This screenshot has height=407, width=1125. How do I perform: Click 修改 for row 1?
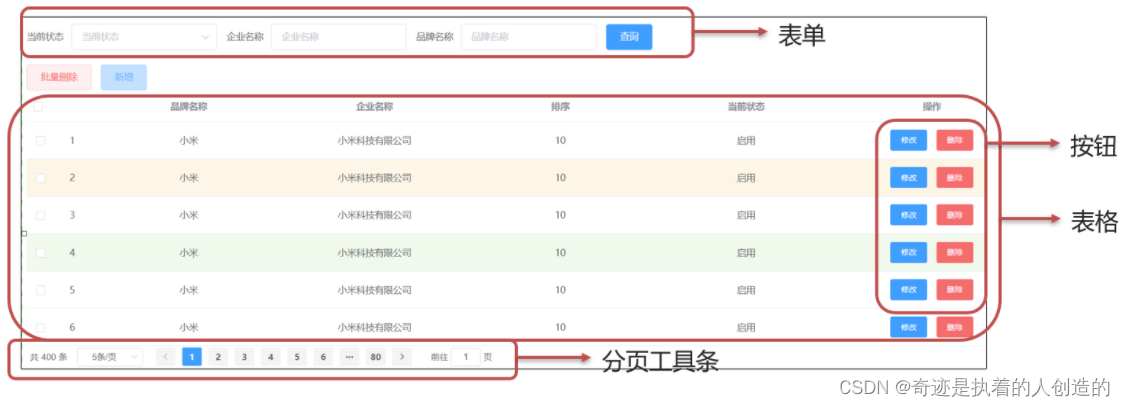click(908, 141)
